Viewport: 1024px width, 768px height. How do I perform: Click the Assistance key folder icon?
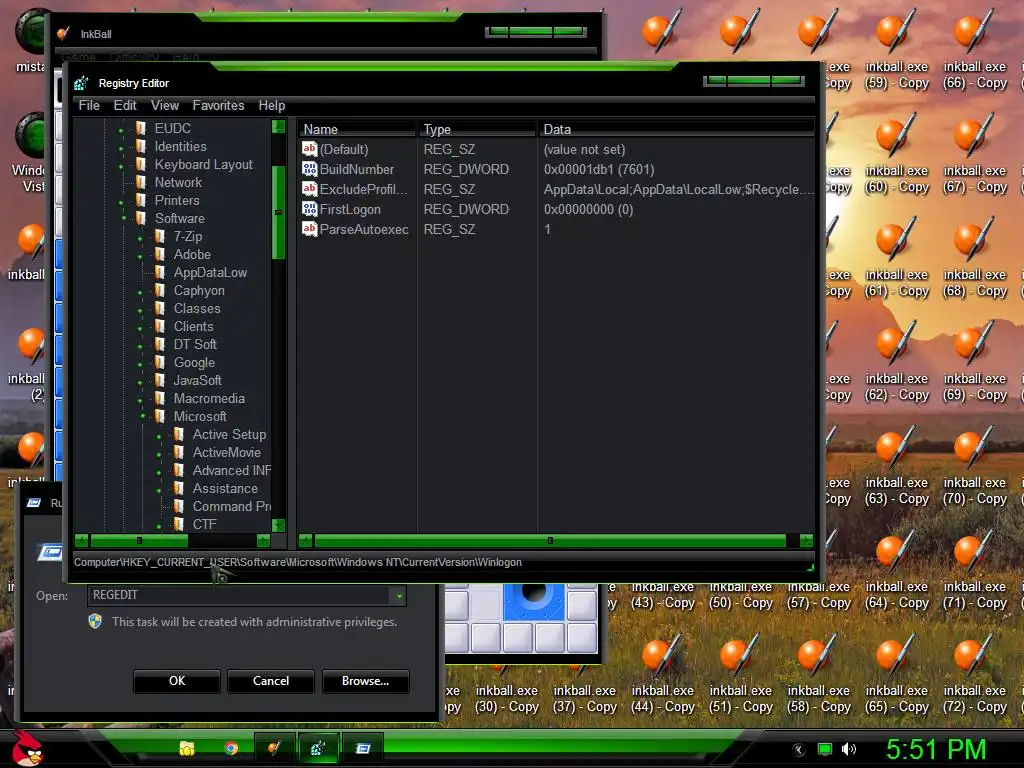pyautogui.click(x=178, y=488)
